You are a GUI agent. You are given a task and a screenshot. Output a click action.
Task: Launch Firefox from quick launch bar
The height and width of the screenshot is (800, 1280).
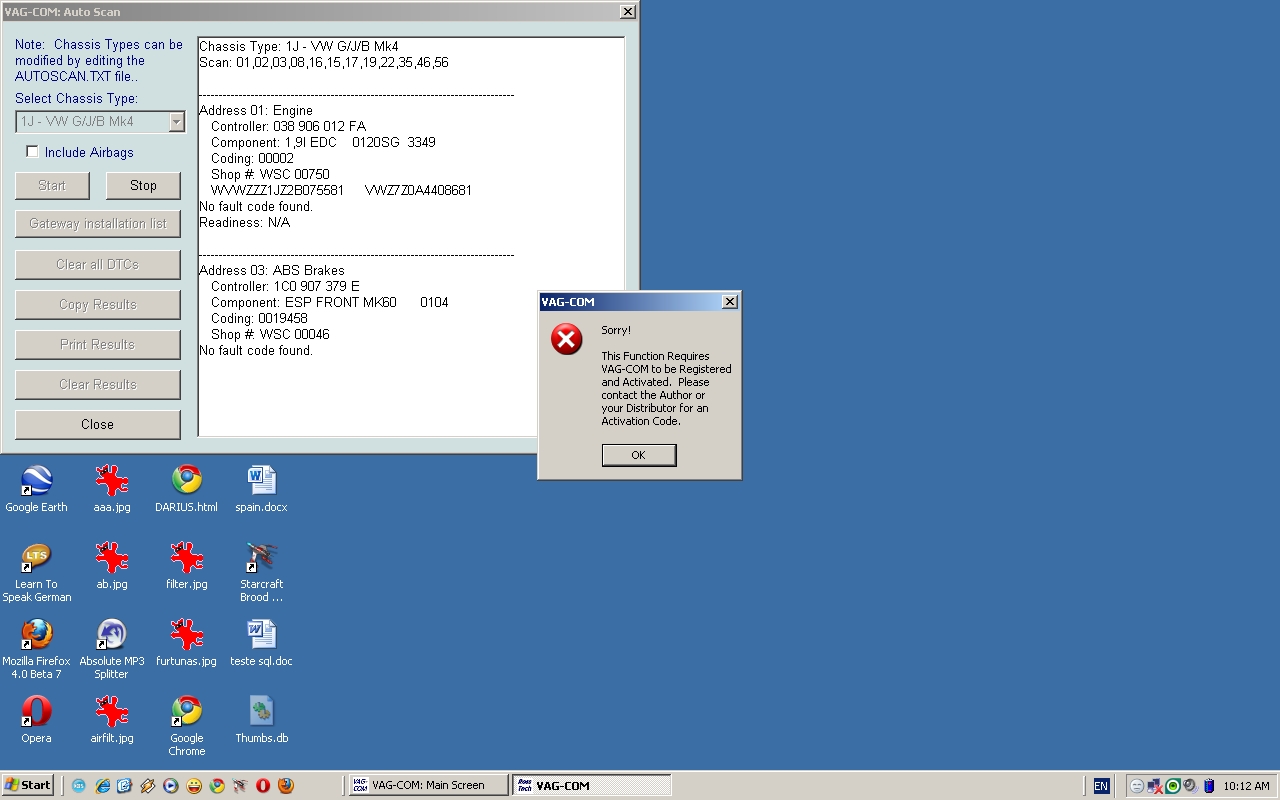tap(286, 786)
